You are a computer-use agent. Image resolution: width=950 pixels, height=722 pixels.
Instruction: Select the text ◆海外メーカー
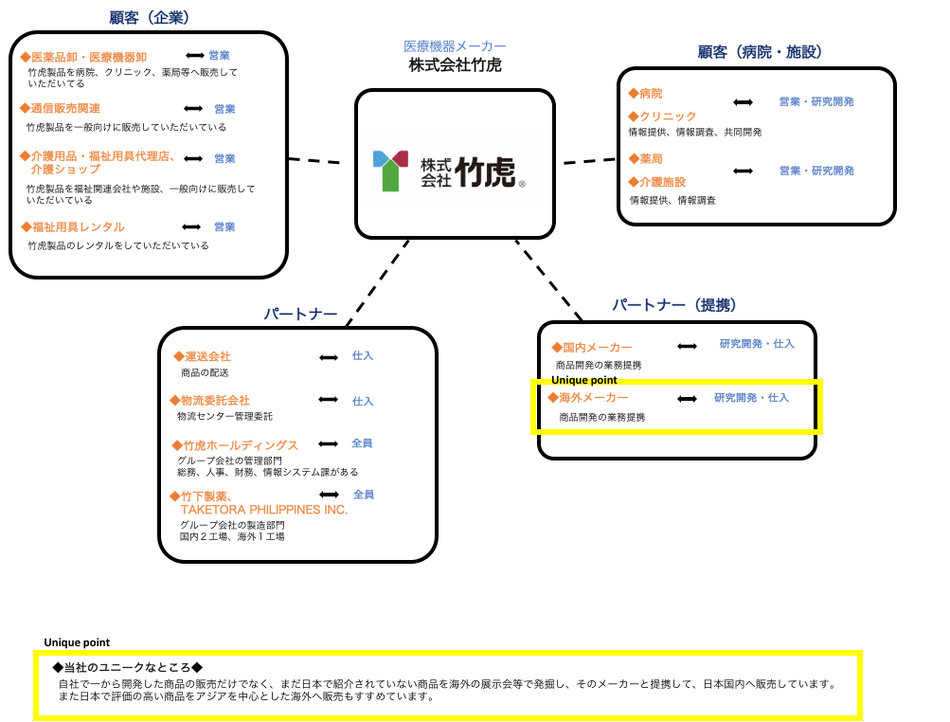[588, 398]
